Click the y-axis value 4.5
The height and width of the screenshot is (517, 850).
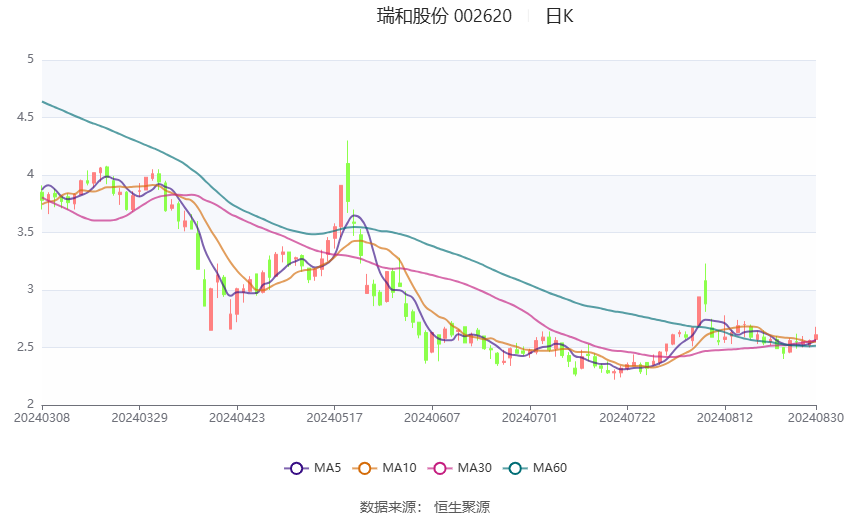click(x=25, y=117)
